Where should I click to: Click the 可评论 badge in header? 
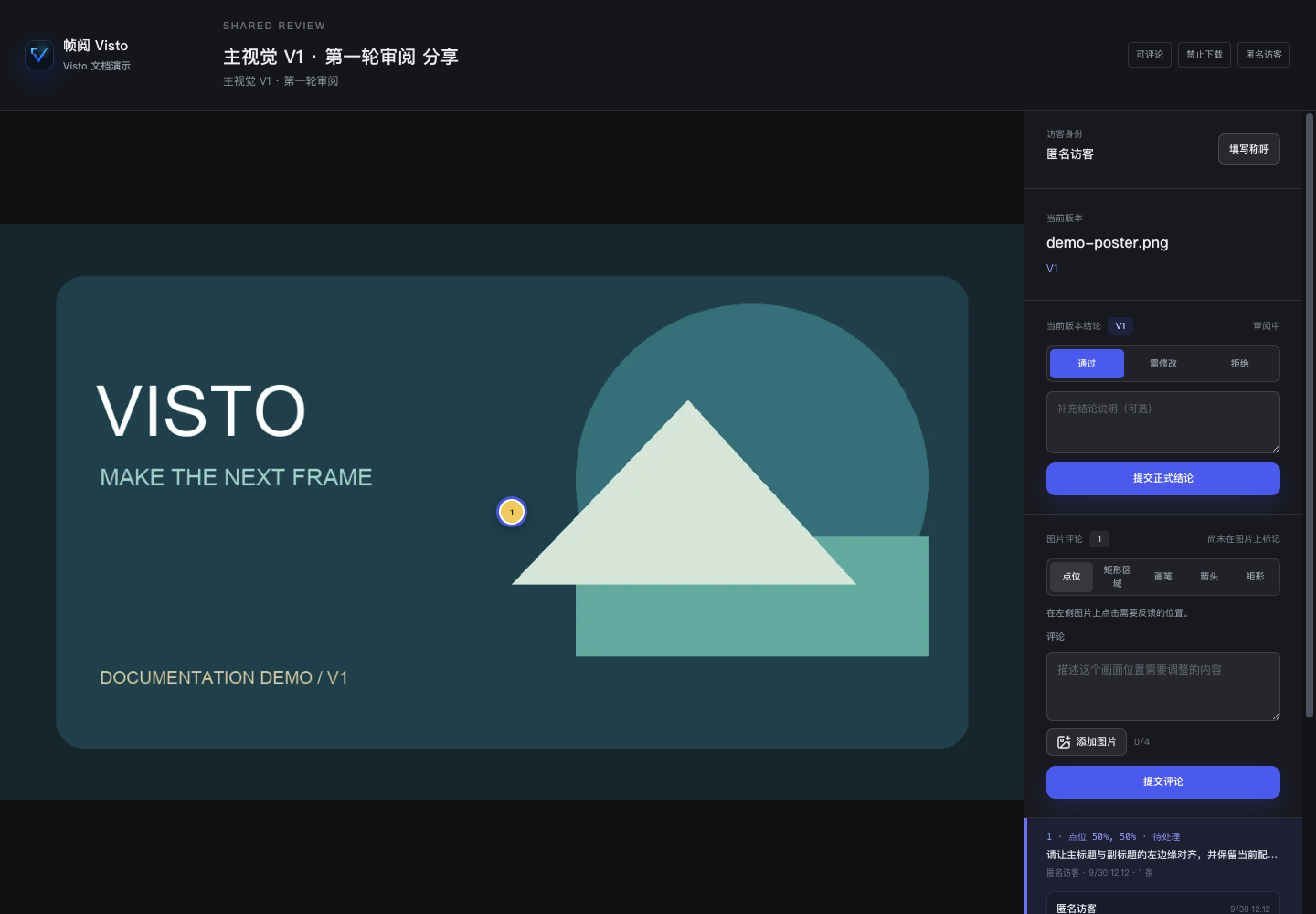(x=1150, y=55)
